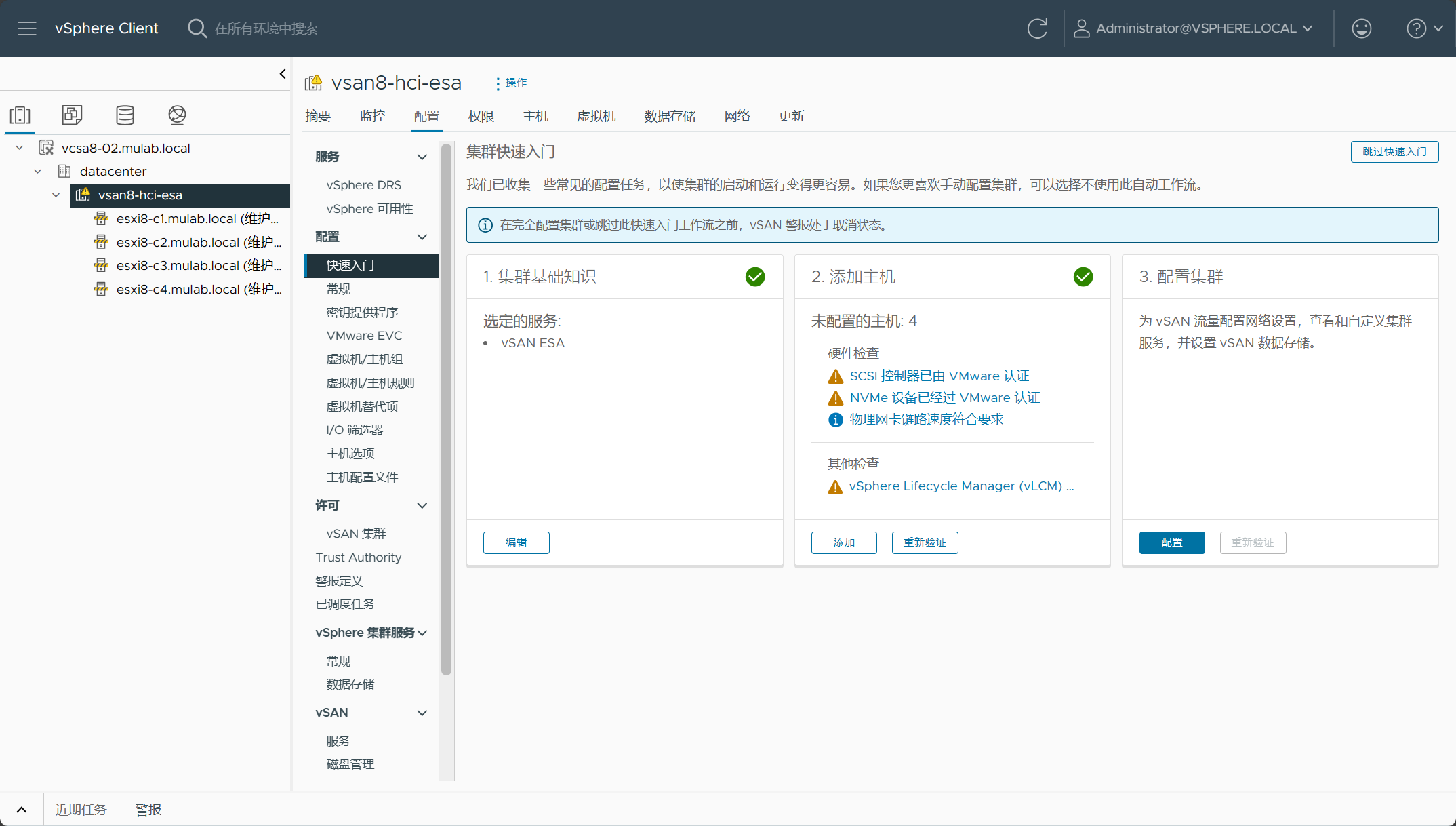The height and width of the screenshot is (826, 1456).
Task: Open the SCSI 控制器已由 VMware 认证 link
Action: [939, 376]
